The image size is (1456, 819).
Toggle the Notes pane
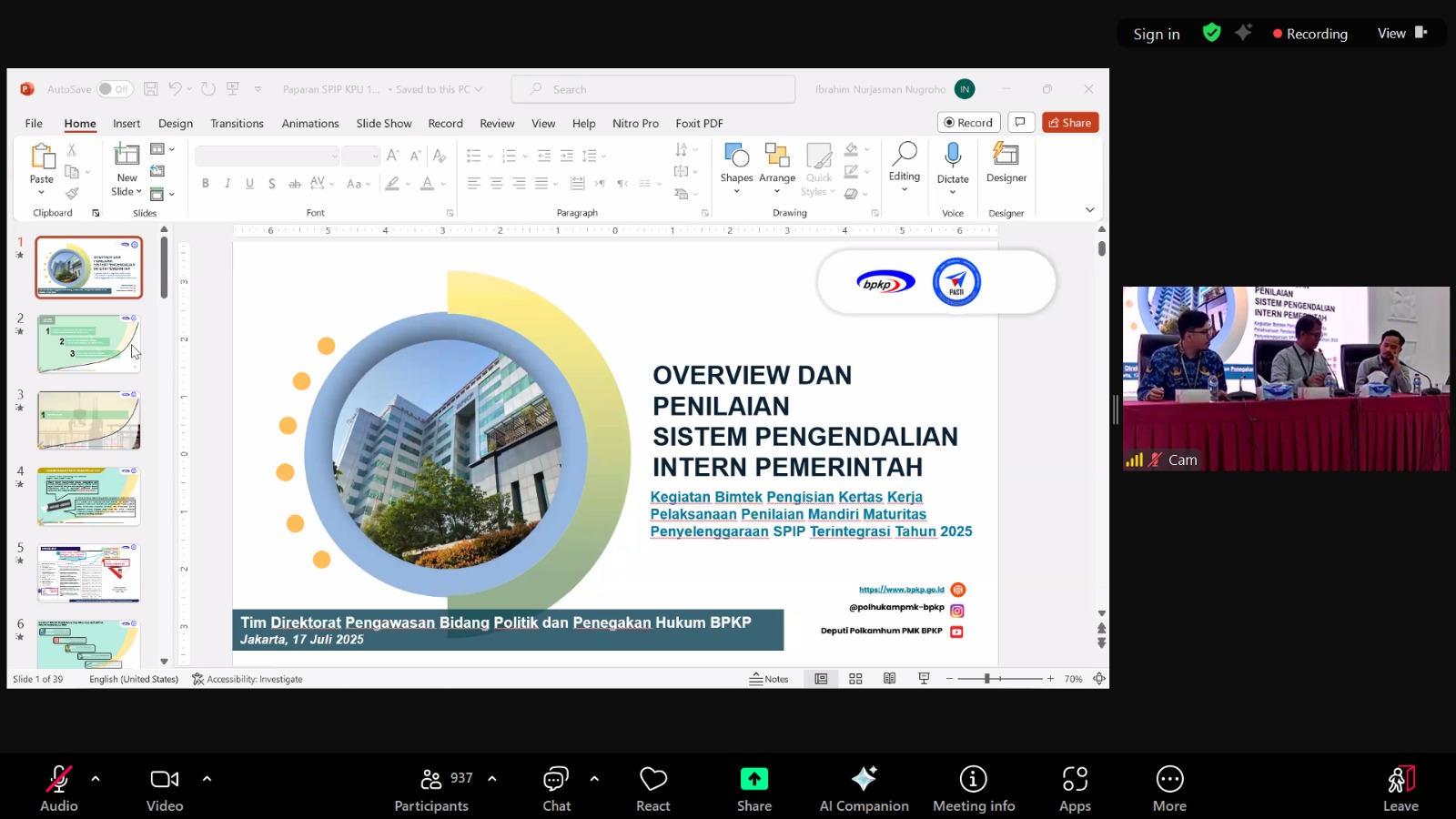click(x=769, y=679)
